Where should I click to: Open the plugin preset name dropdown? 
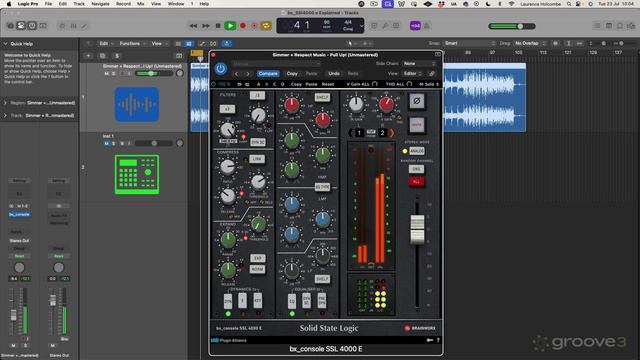[x=276, y=64]
